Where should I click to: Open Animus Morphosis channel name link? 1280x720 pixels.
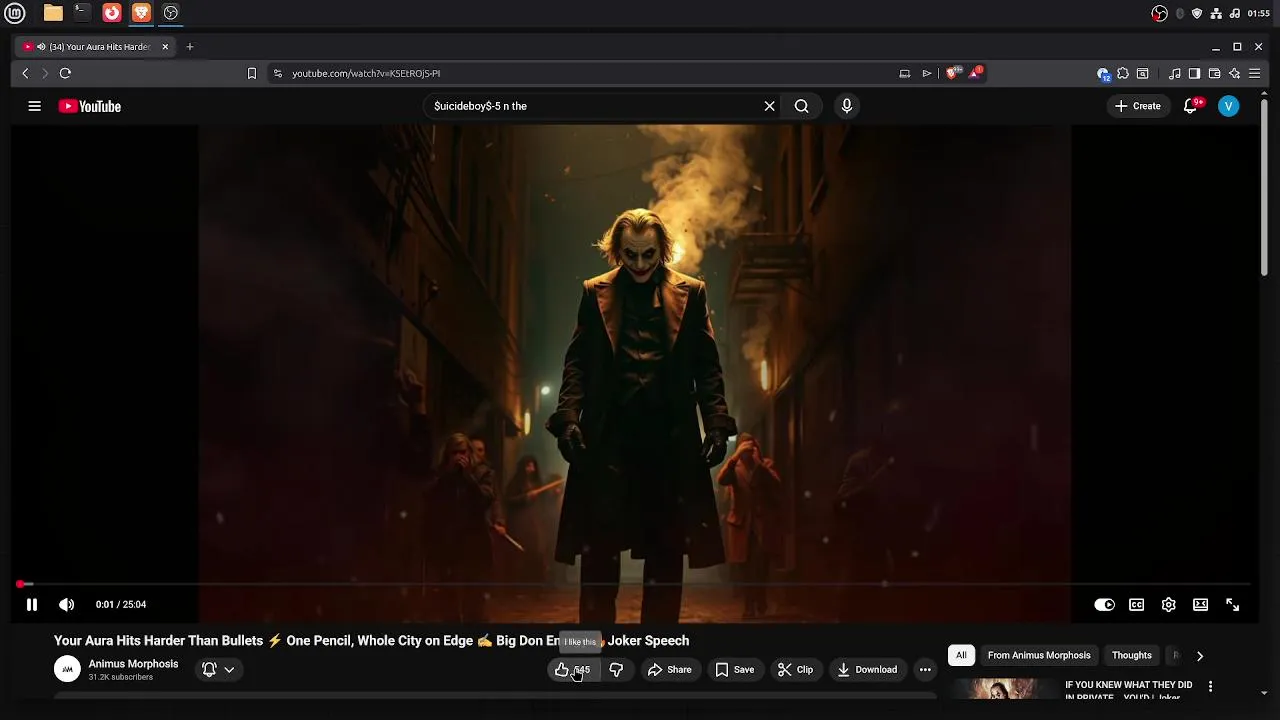click(x=133, y=664)
